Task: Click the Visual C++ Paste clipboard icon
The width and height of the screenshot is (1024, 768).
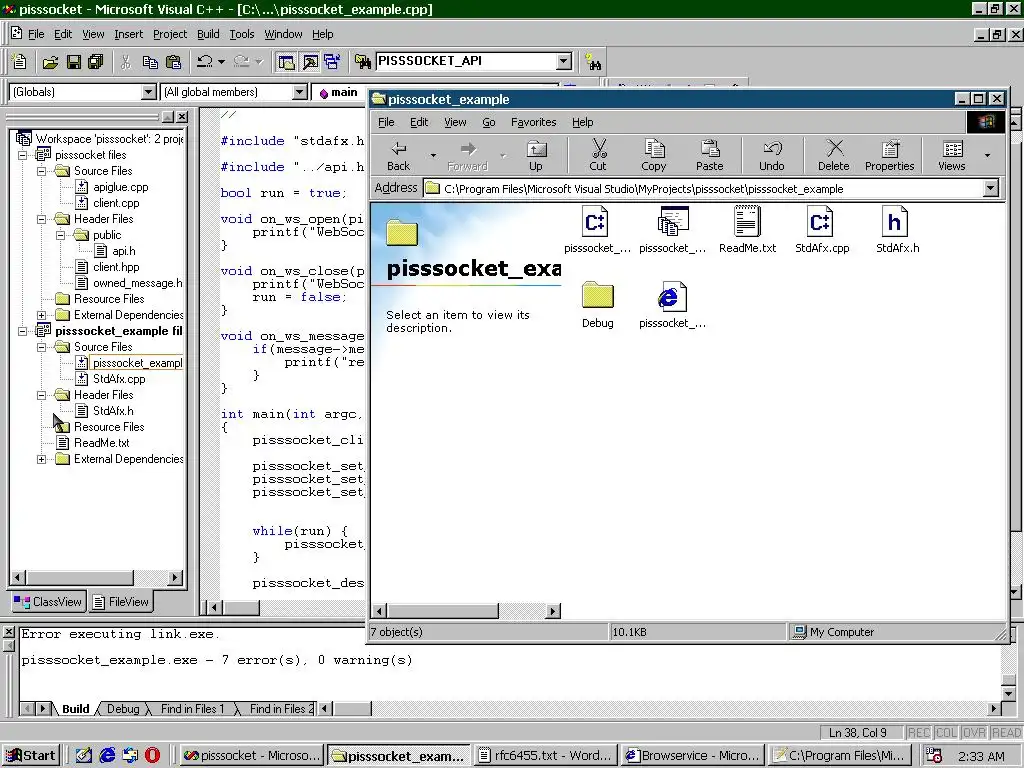Action: coord(173,62)
